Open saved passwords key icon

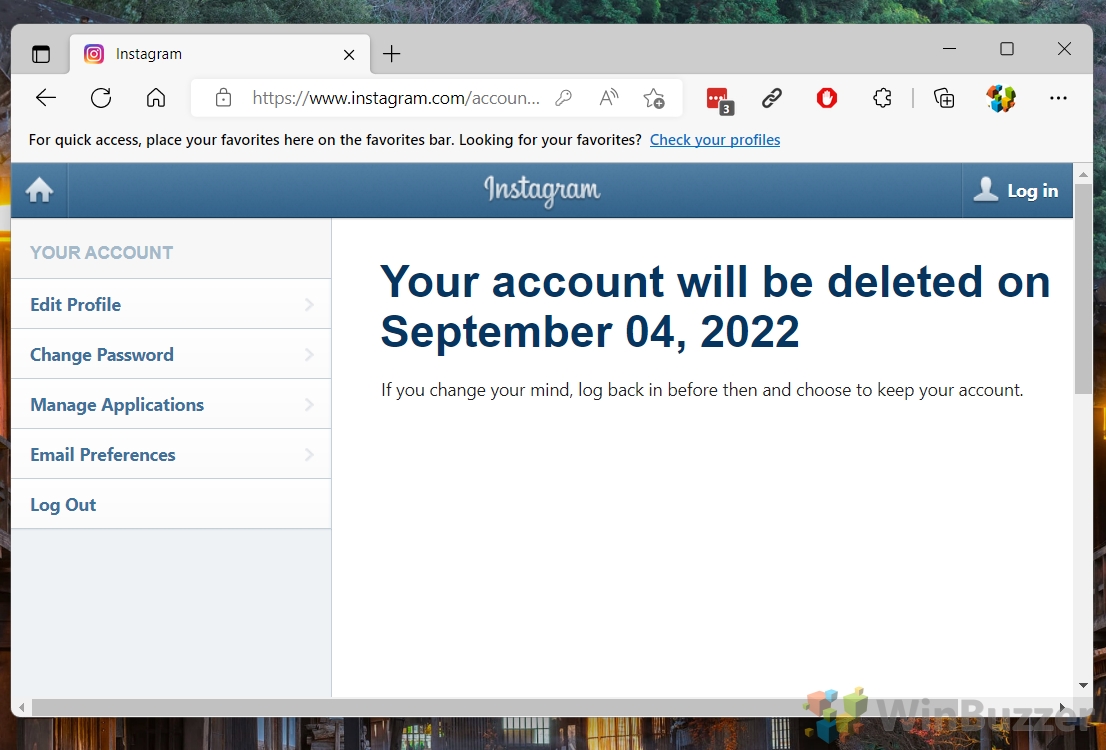pos(563,97)
